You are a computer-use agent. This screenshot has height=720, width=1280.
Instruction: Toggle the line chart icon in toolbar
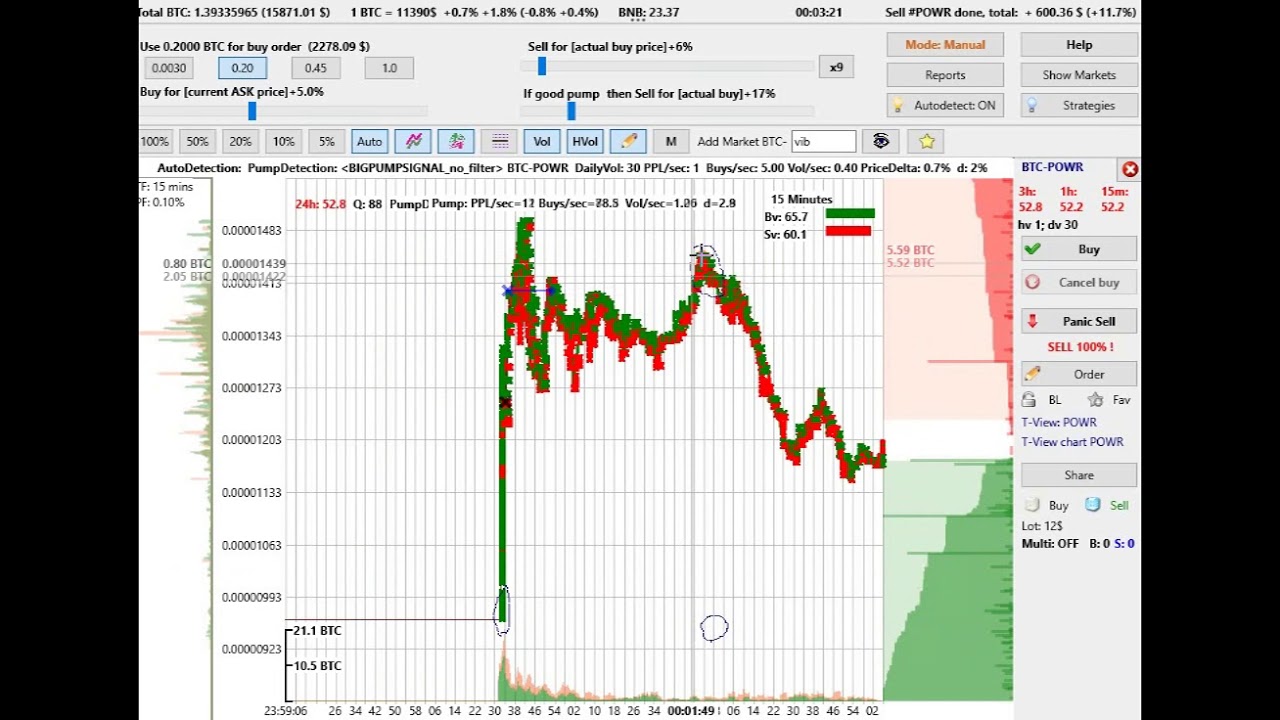(x=413, y=141)
